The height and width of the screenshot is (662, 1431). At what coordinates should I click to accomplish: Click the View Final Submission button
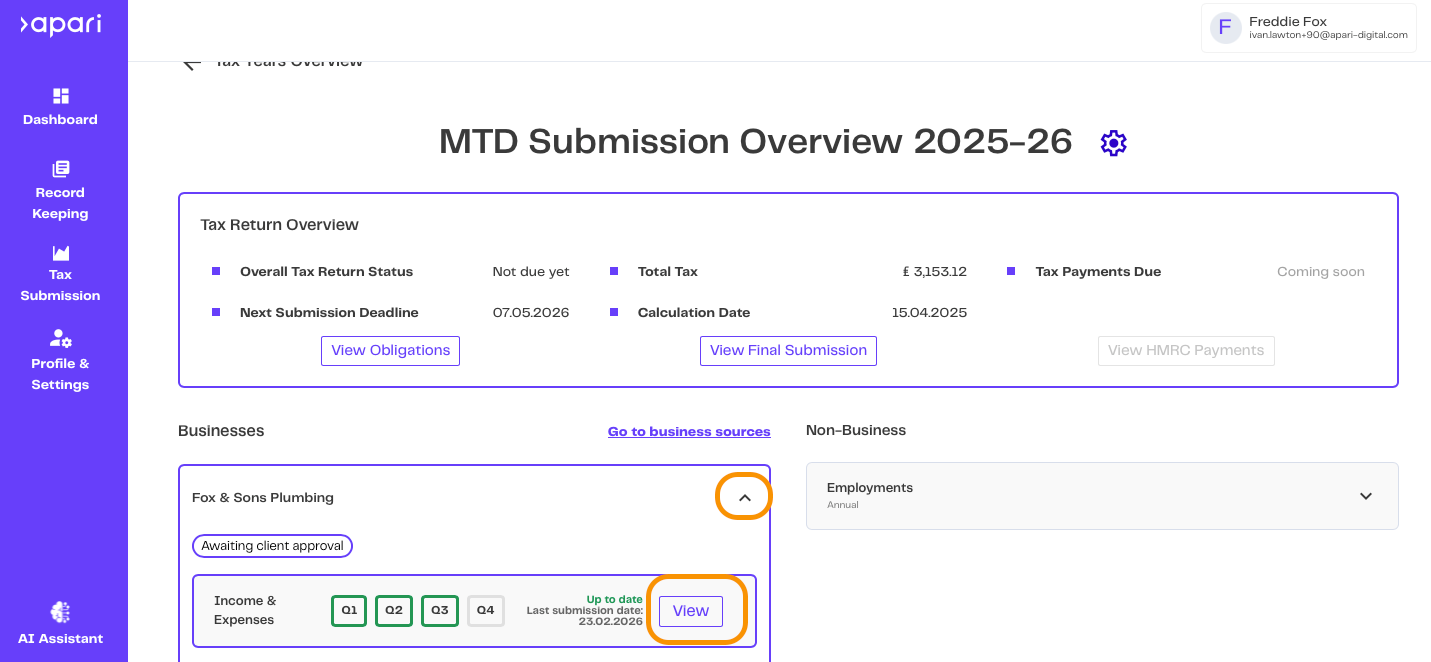click(788, 351)
